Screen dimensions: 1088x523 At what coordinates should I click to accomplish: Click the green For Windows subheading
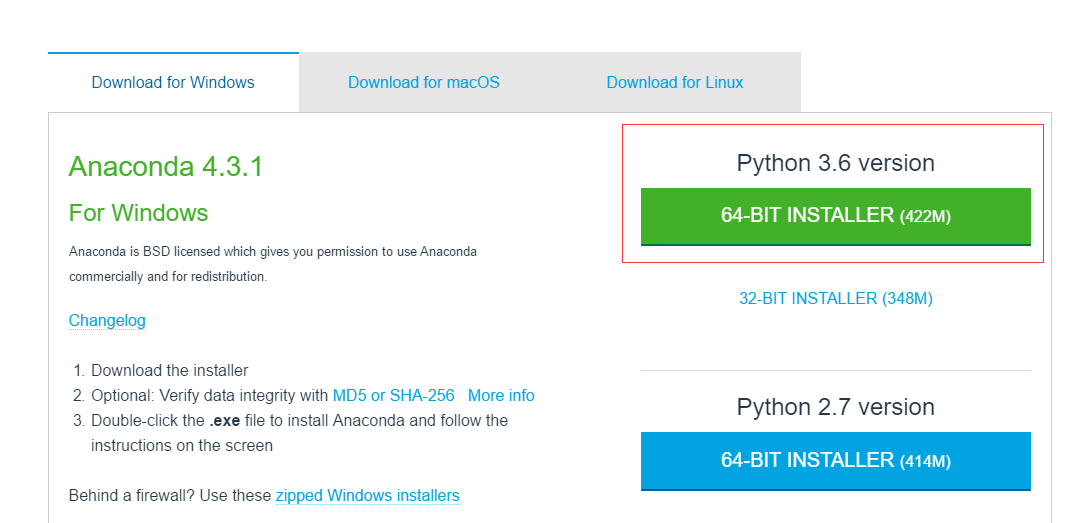[x=138, y=213]
